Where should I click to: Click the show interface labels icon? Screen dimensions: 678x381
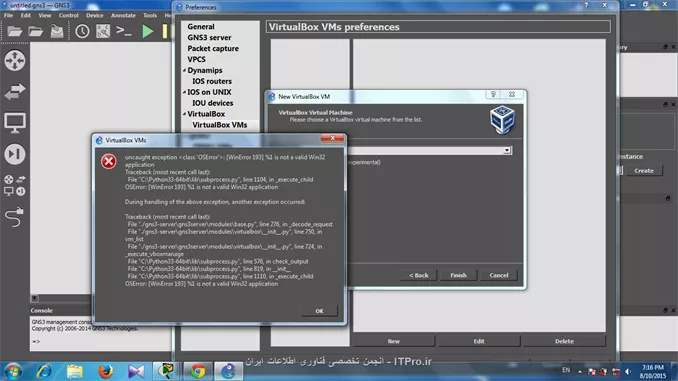pos(103,31)
